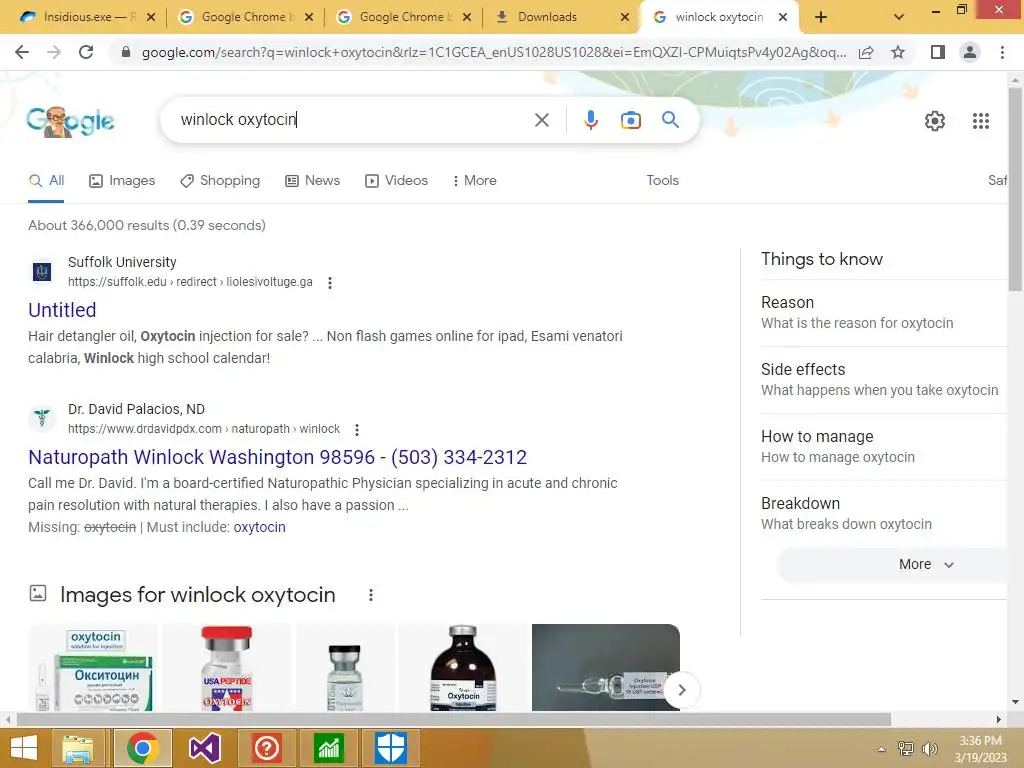Open options for the Suffolk University result
1024x768 pixels.
click(x=330, y=283)
